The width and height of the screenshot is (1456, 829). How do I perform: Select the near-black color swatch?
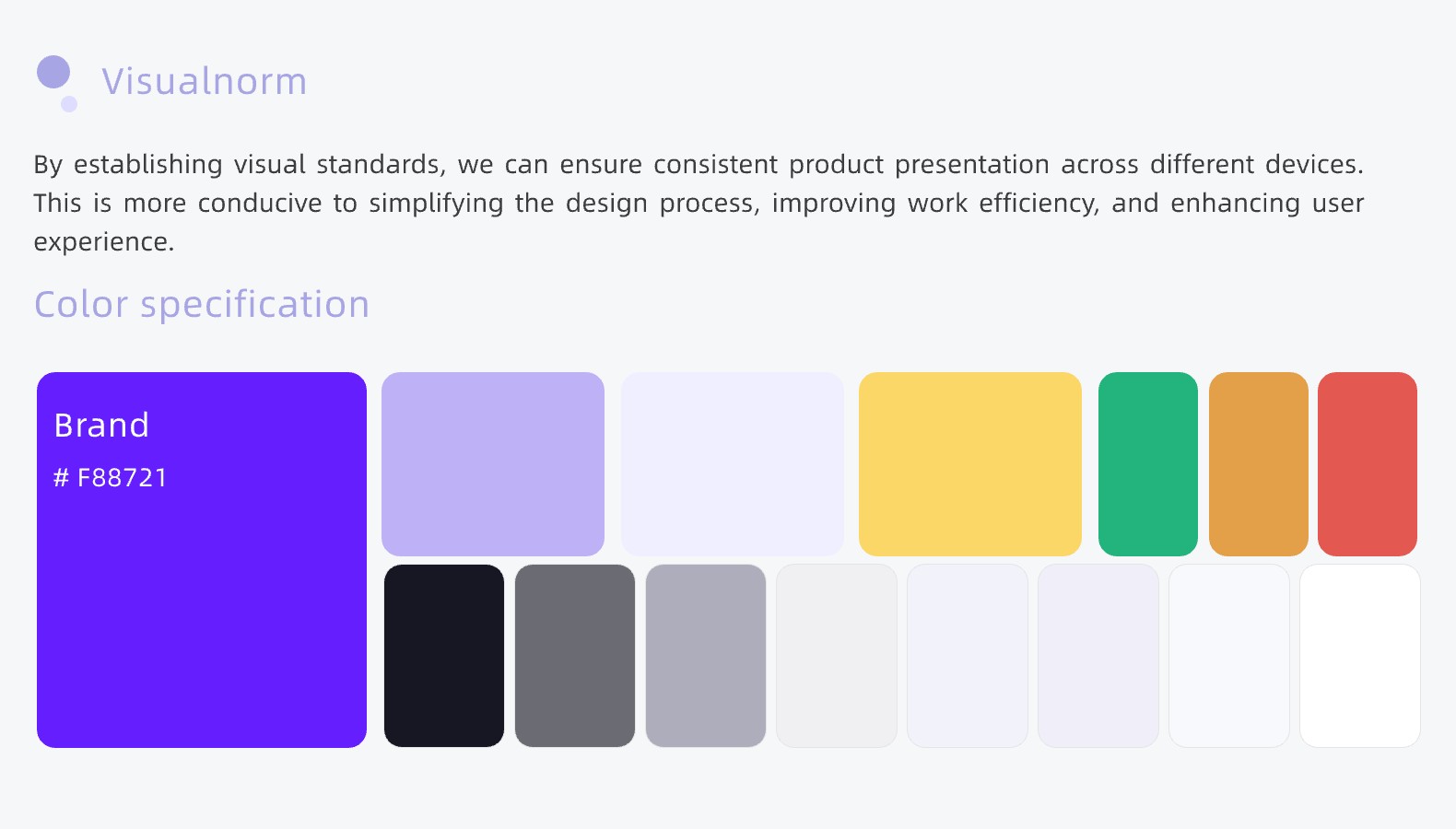tap(444, 656)
